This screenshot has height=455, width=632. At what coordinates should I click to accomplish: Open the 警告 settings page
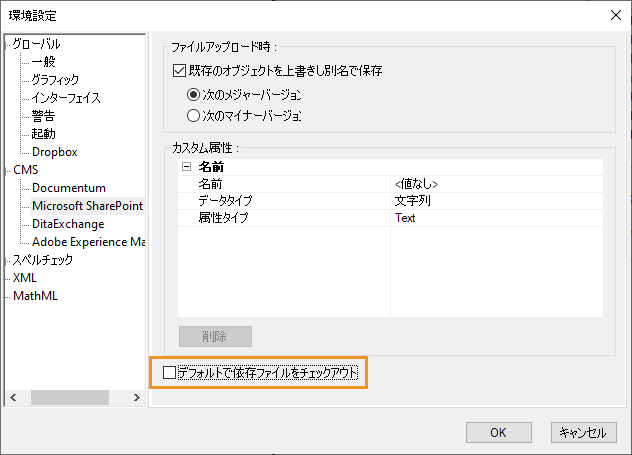click(x=43, y=116)
